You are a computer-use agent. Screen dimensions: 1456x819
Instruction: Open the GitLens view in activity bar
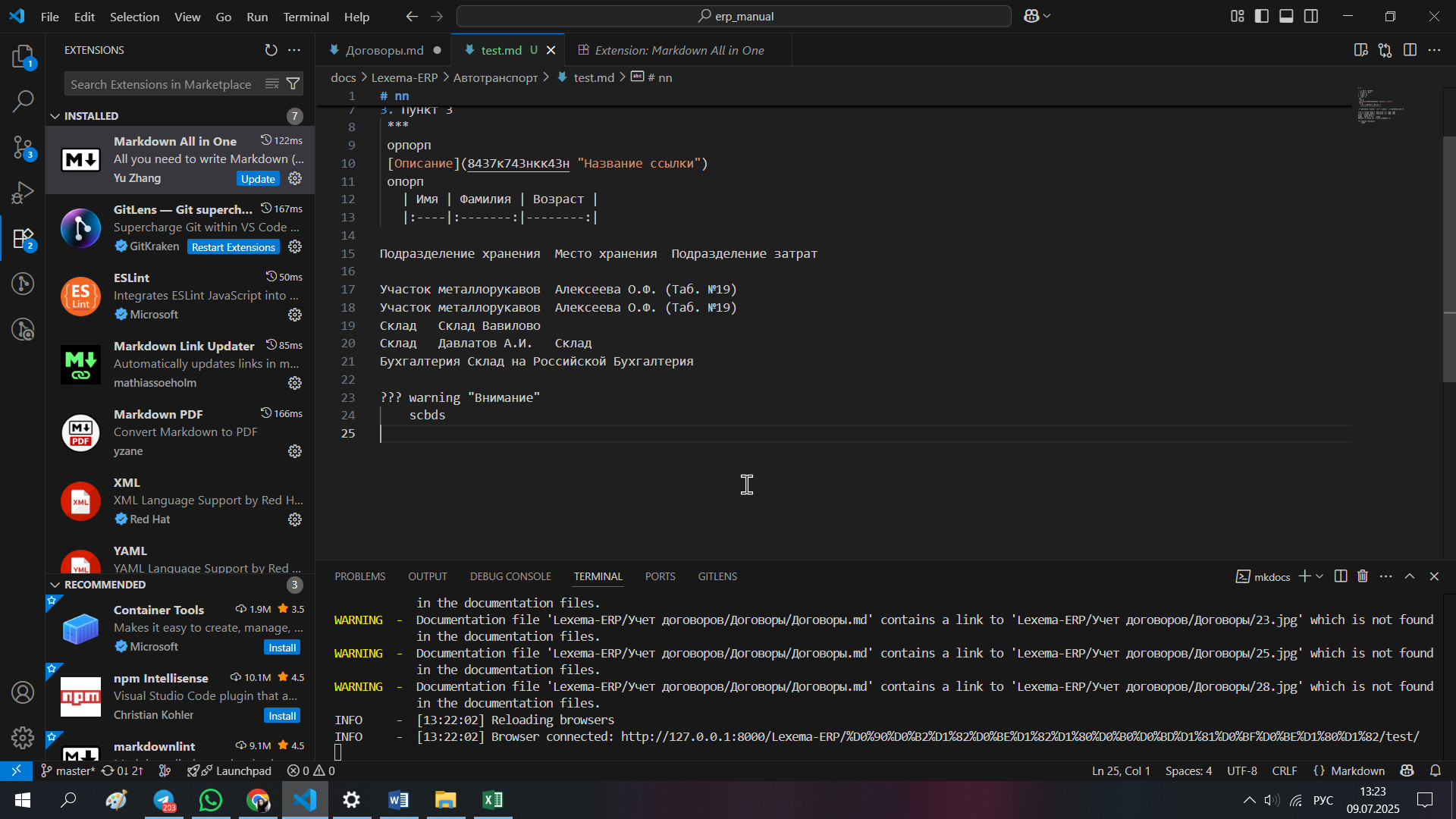[x=23, y=284]
